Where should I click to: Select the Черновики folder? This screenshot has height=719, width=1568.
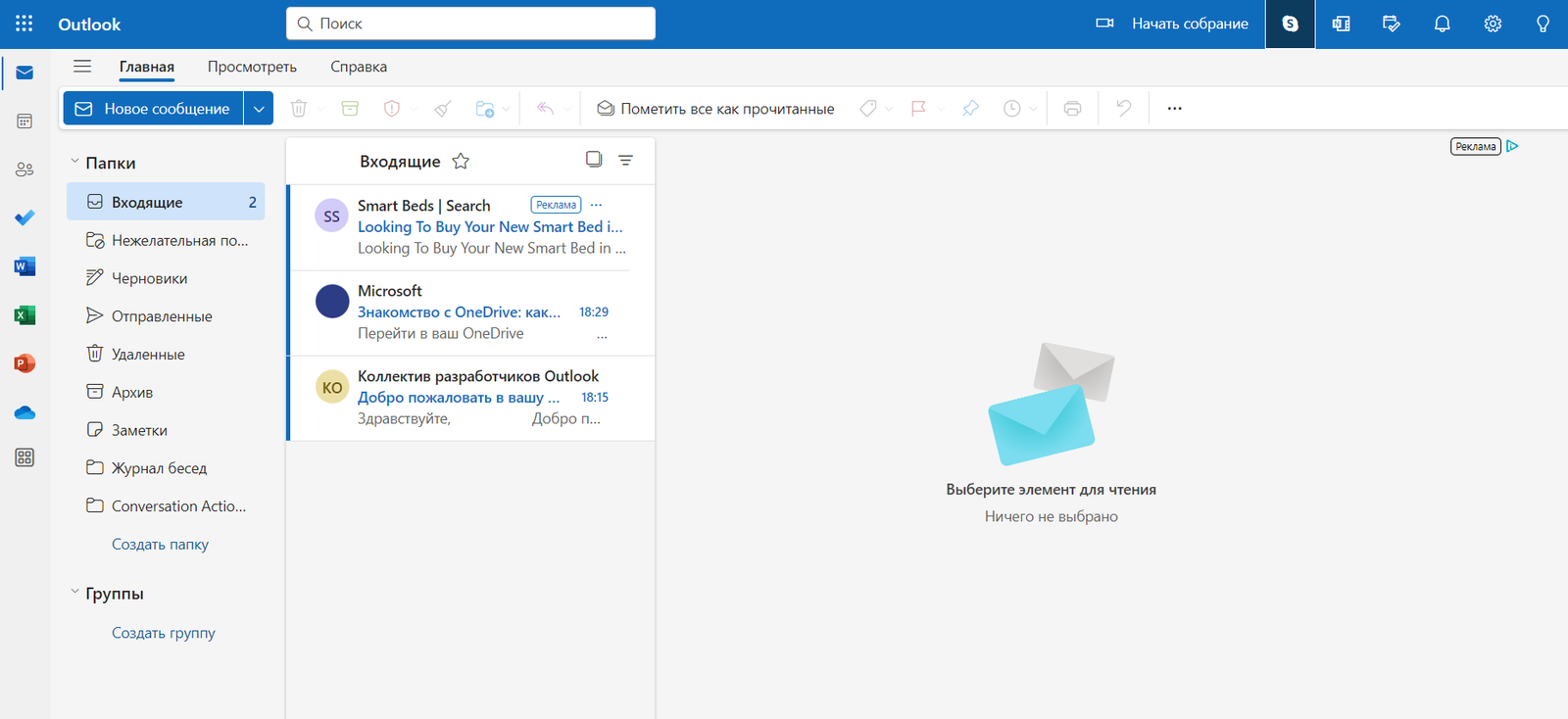point(166,278)
